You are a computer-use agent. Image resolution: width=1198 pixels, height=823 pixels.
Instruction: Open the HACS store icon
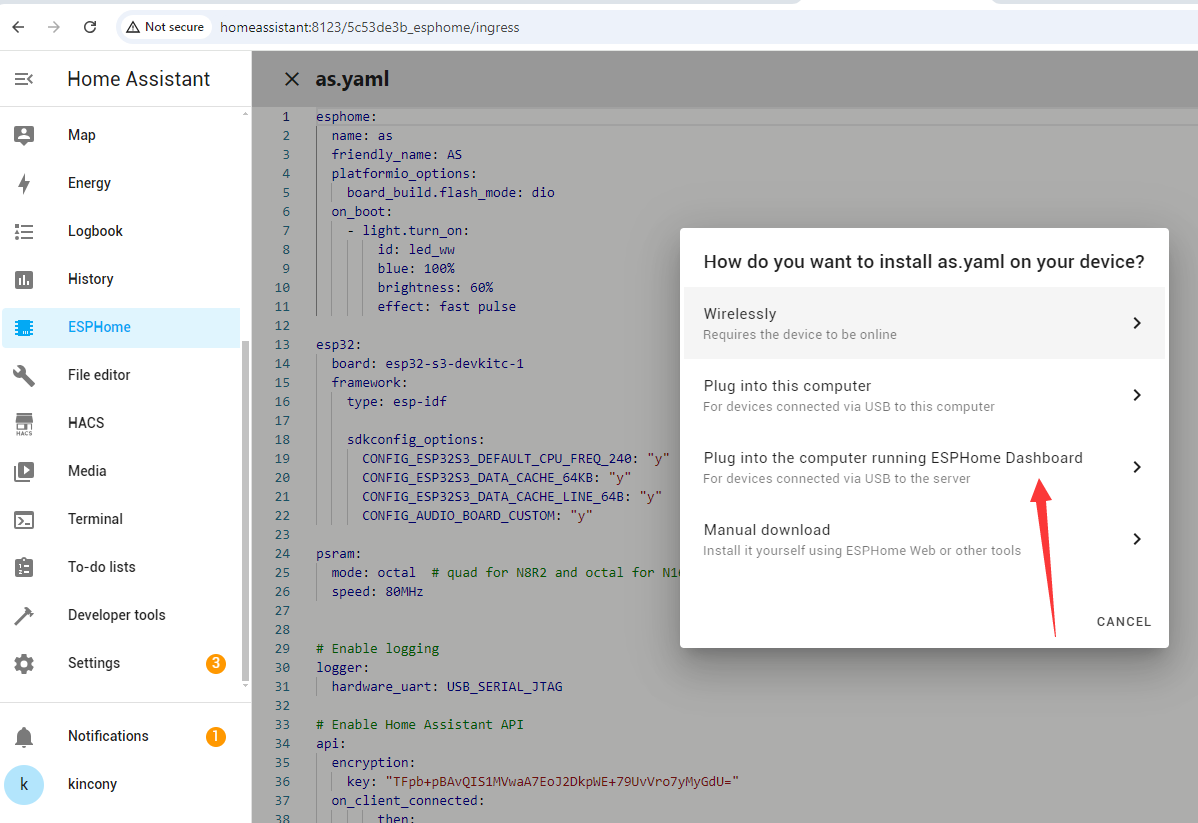point(24,423)
